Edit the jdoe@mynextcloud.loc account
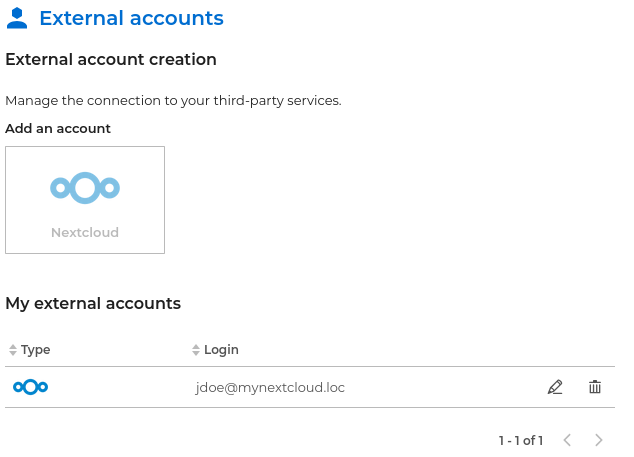This screenshot has height=457, width=634. 555,387
